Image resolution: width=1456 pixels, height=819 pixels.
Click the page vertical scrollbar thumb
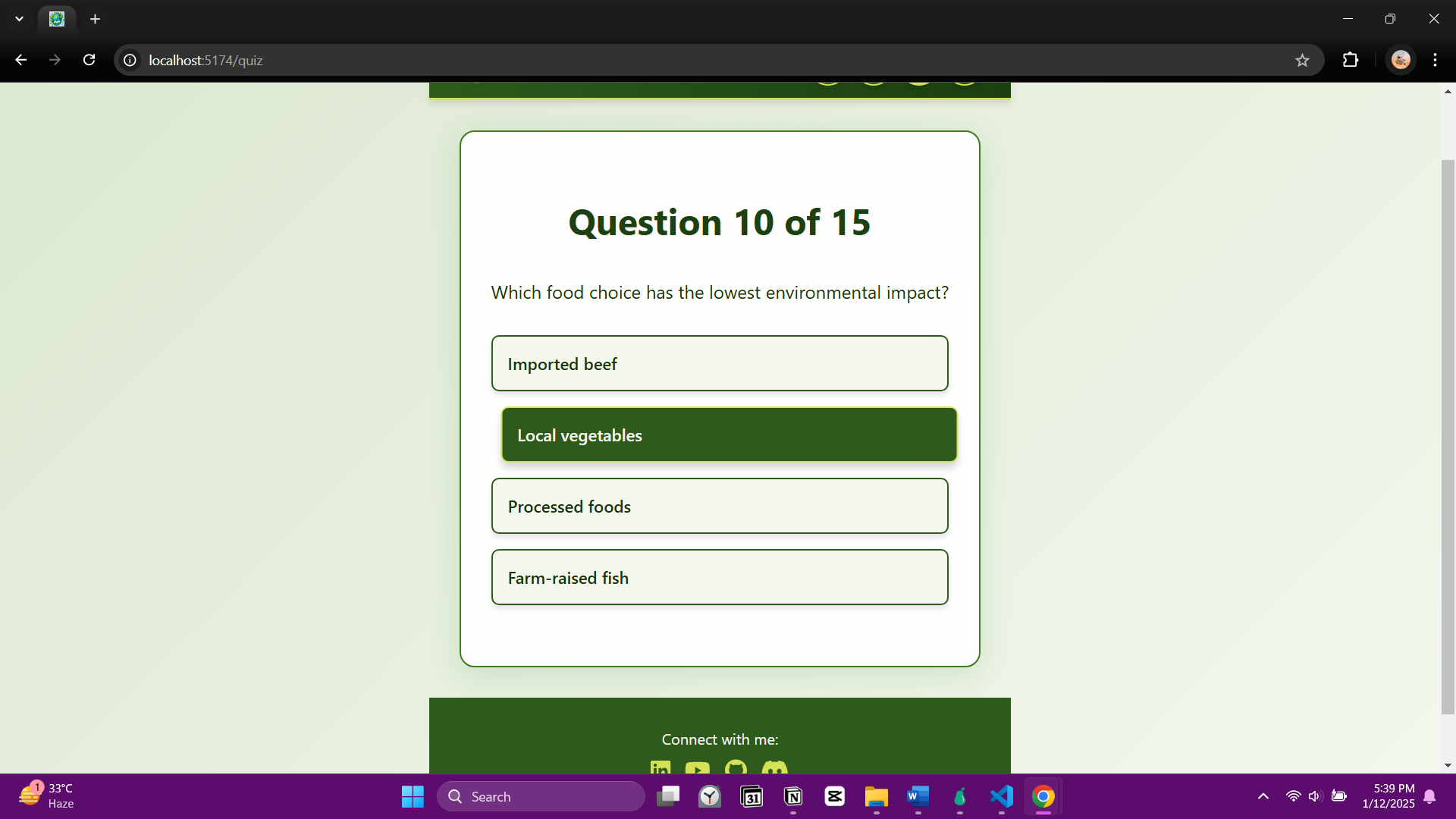click(1448, 436)
